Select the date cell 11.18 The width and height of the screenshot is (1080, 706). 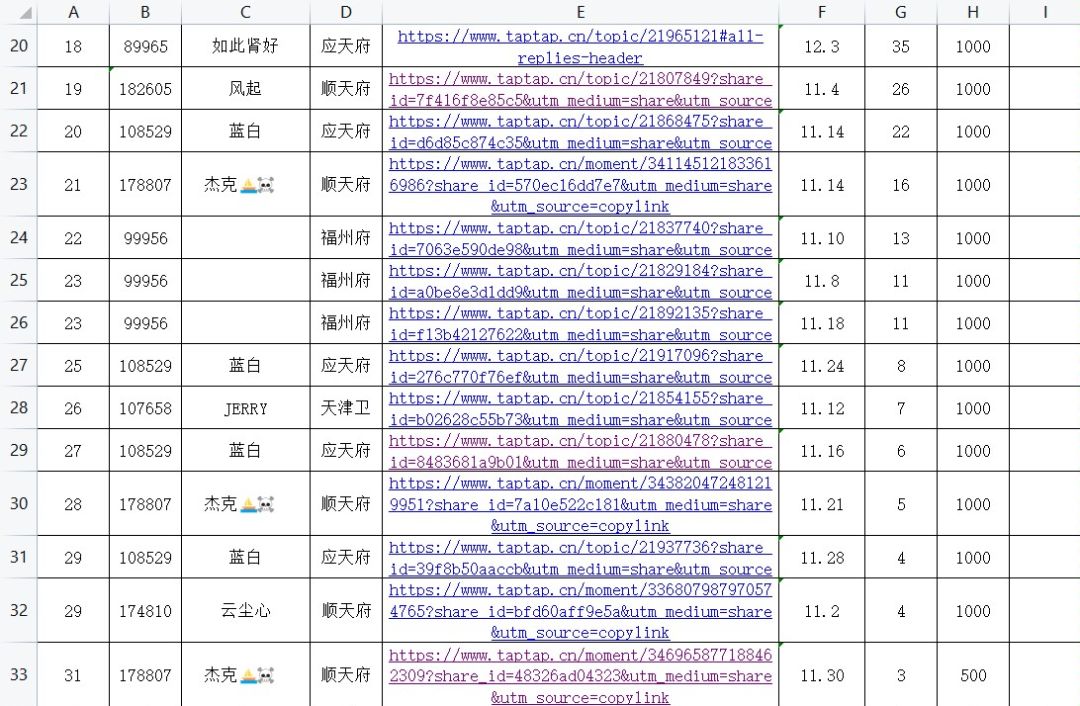pyautogui.click(x=822, y=323)
